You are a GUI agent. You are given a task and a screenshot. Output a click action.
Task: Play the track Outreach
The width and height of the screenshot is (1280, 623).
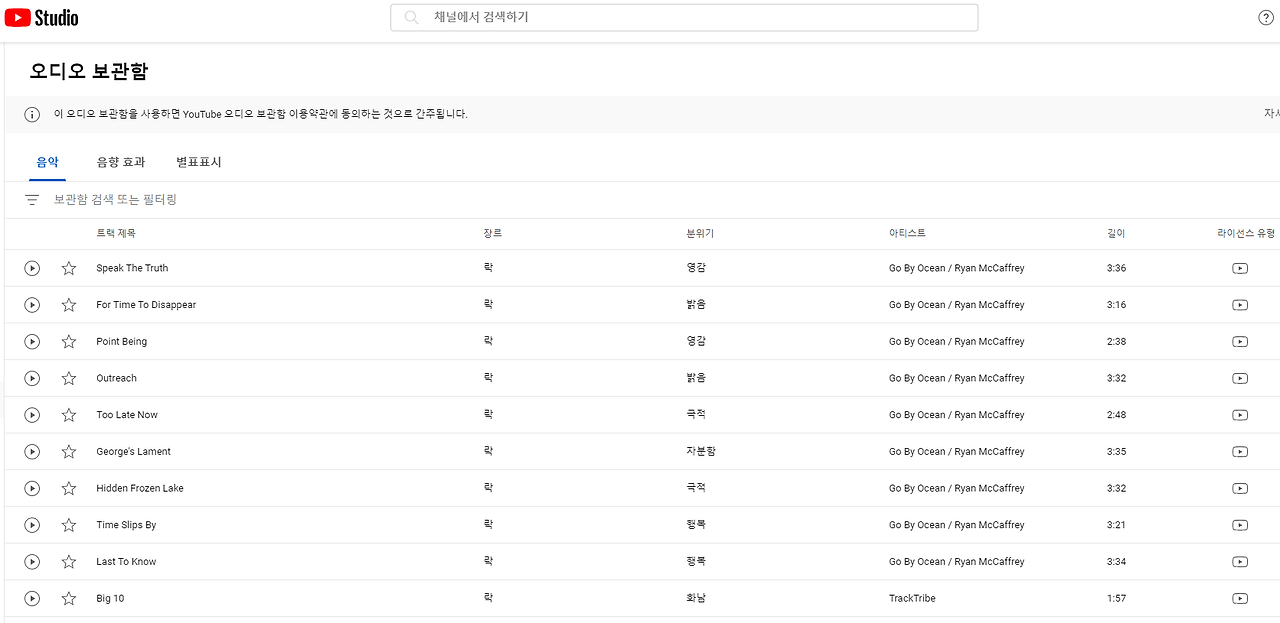tap(32, 378)
